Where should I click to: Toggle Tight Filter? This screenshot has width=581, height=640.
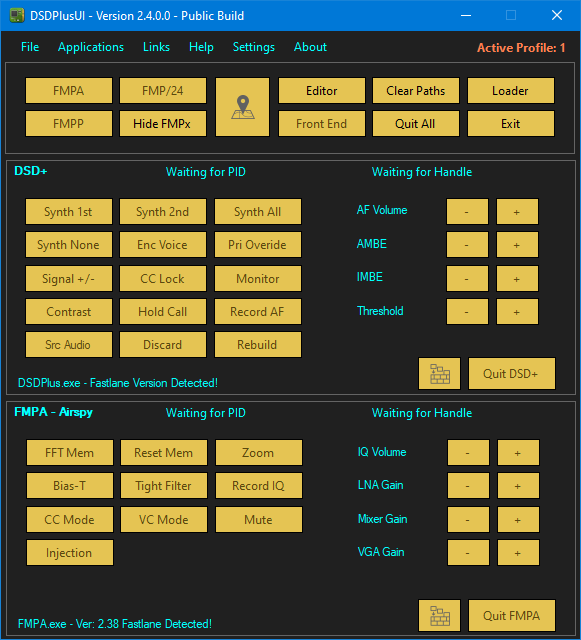(x=164, y=485)
